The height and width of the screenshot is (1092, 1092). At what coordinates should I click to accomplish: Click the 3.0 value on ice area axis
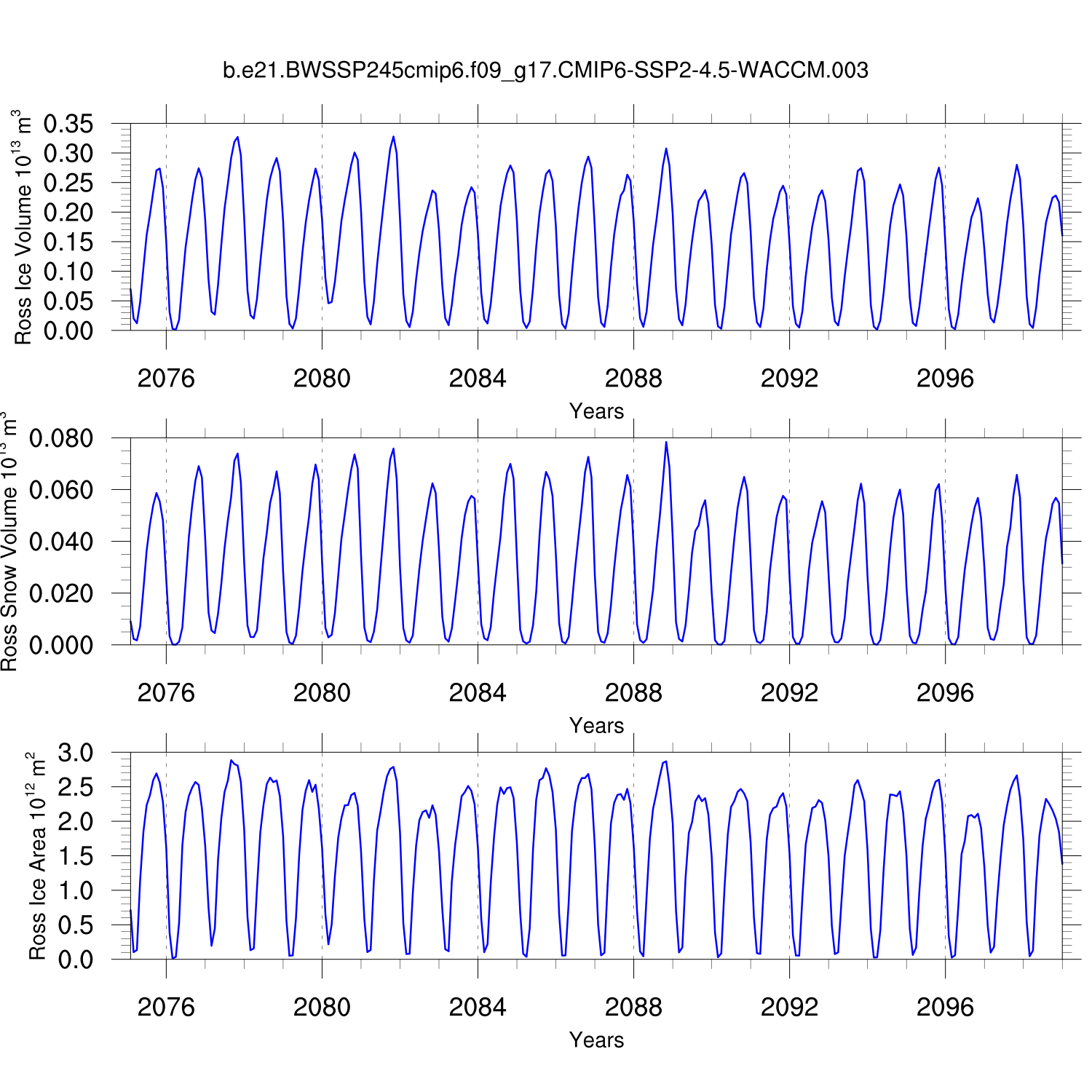[x=76, y=753]
